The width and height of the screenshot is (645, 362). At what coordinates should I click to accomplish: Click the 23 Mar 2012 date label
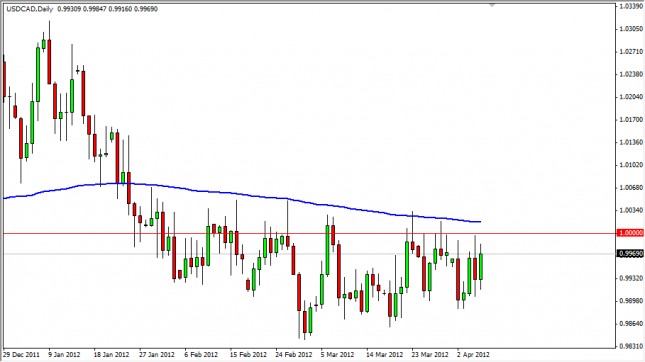click(430, 354)
